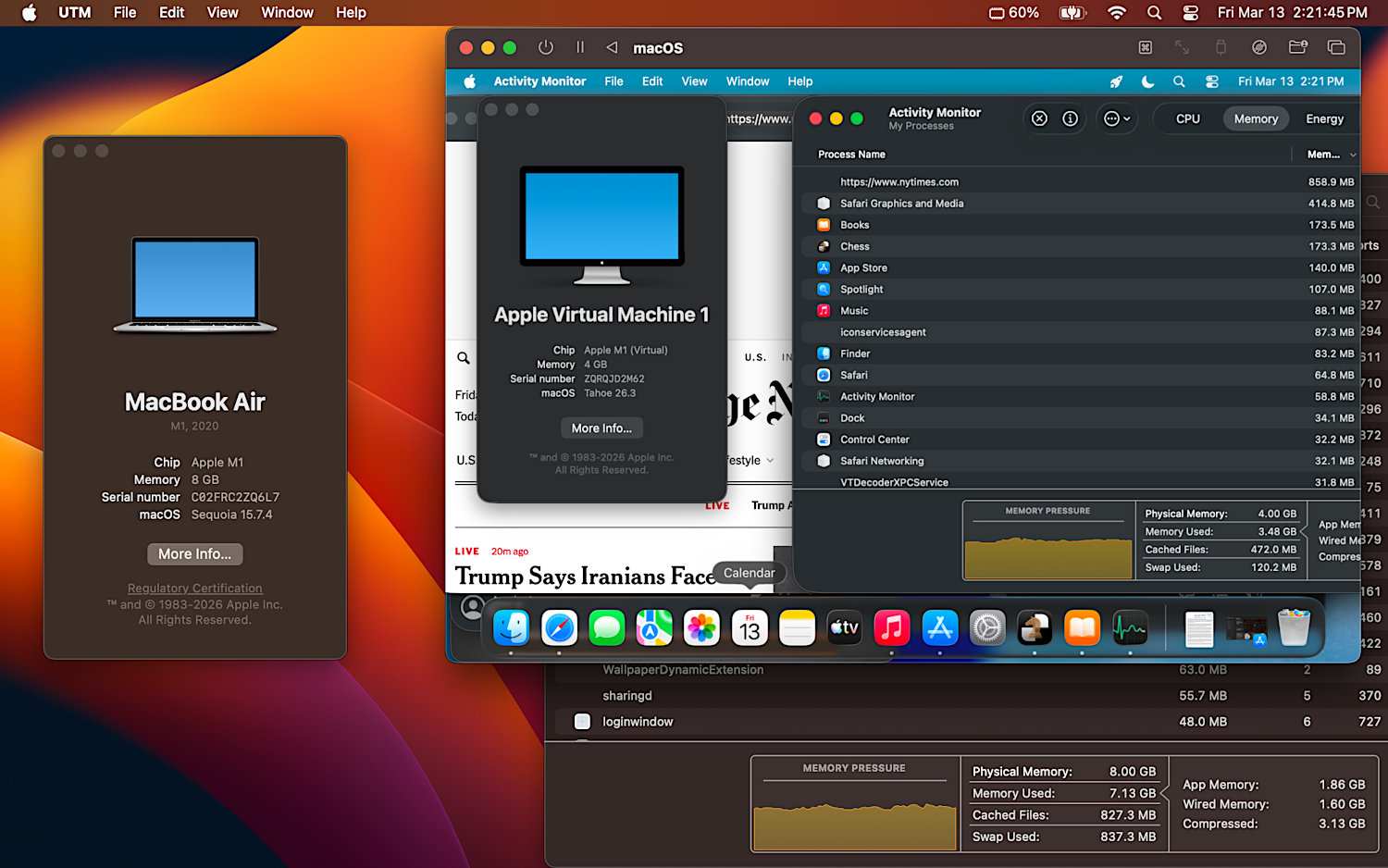Open the UTM menu in host menu bar
Viewport: 1388px width, 868px height.
click(x=75, y=13)
